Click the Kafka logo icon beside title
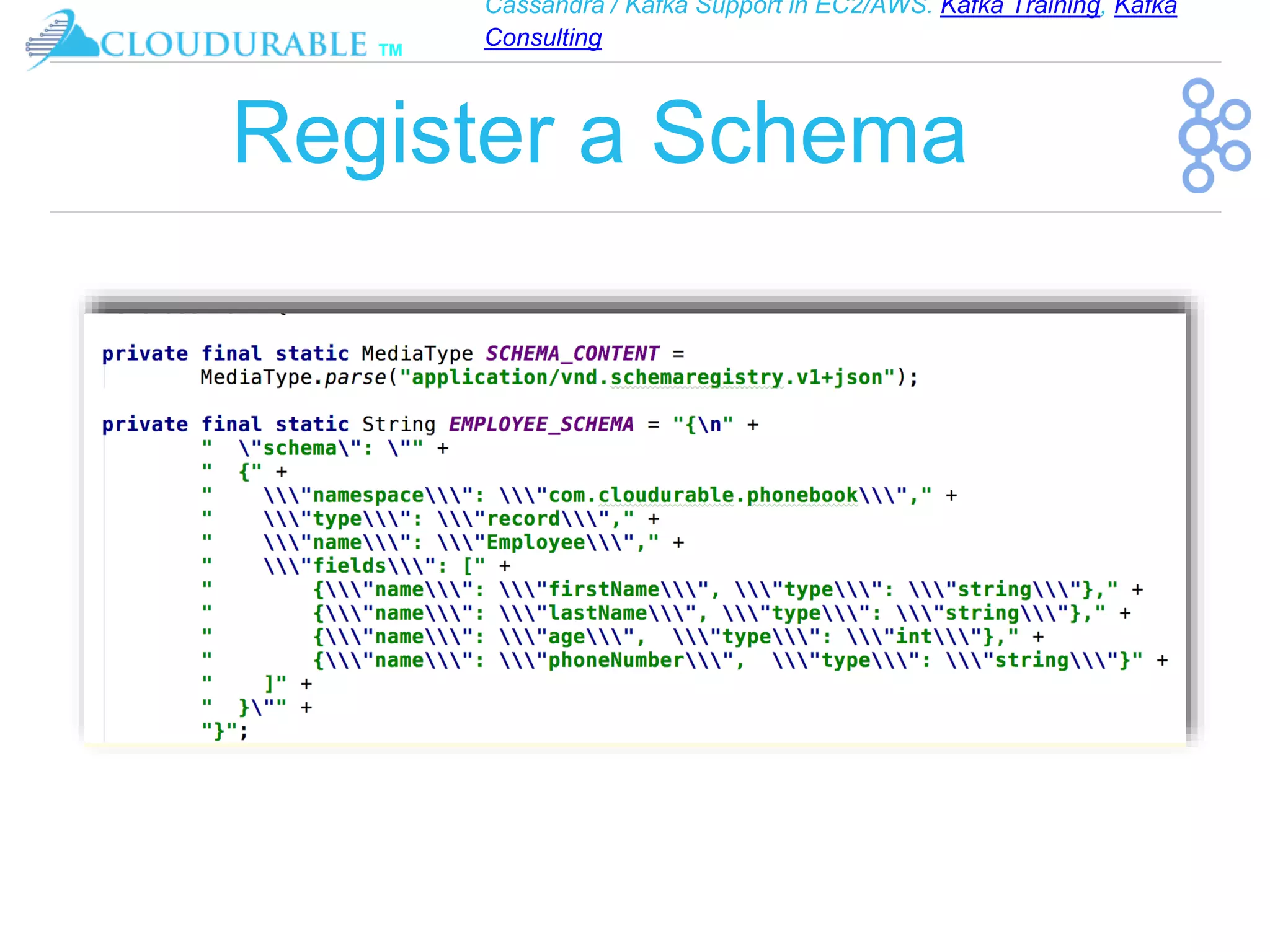1270x952 pixels. coord(1214,135)
